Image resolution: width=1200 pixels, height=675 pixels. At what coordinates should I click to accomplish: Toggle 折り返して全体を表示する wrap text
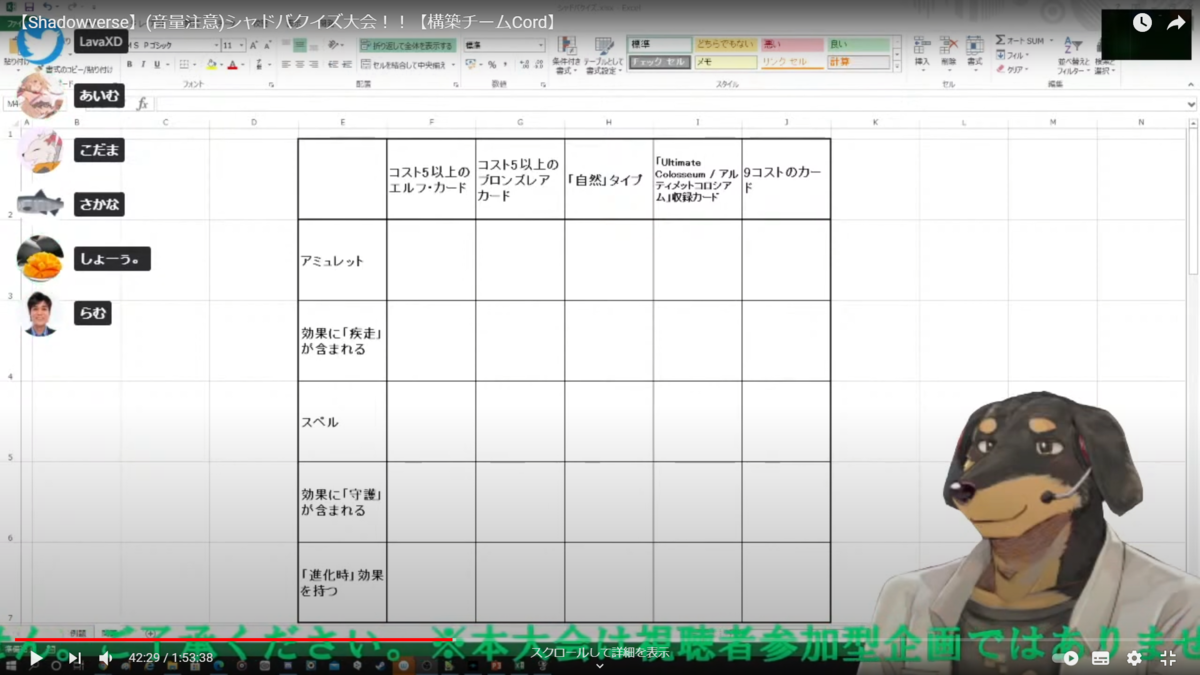407,45
